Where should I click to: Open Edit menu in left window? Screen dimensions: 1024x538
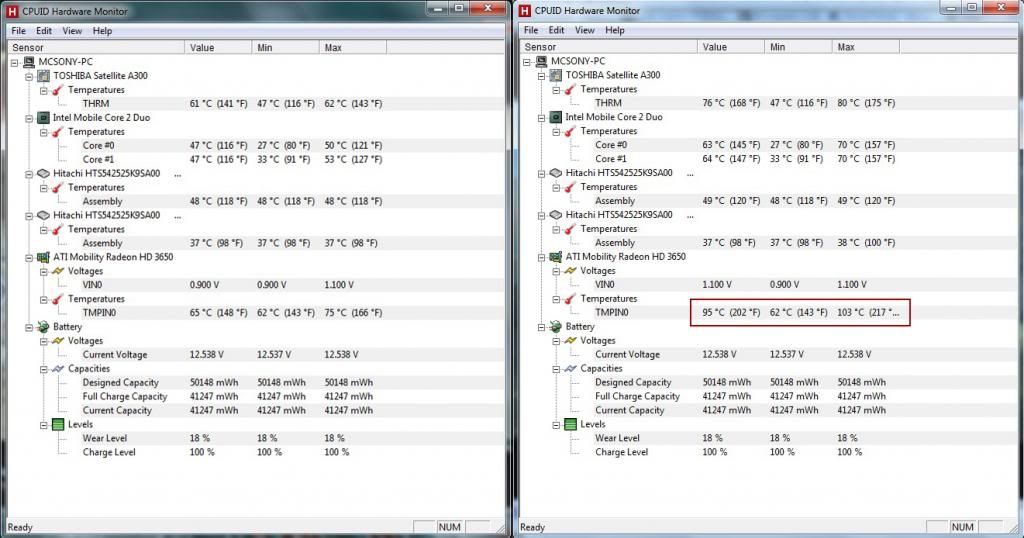(44, 31)
